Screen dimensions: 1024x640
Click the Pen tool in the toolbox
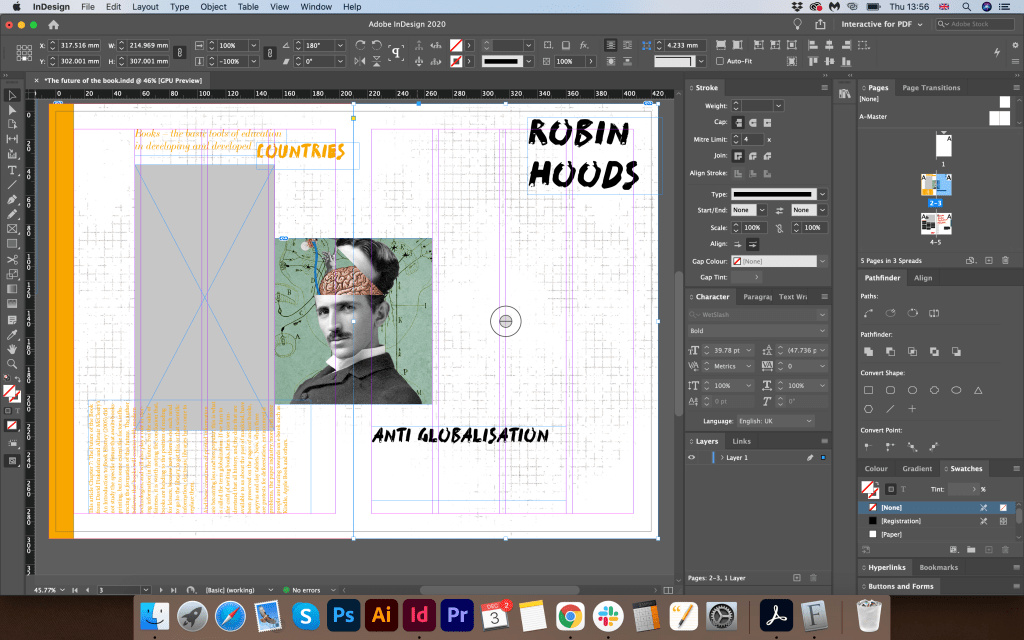(13, 199)
